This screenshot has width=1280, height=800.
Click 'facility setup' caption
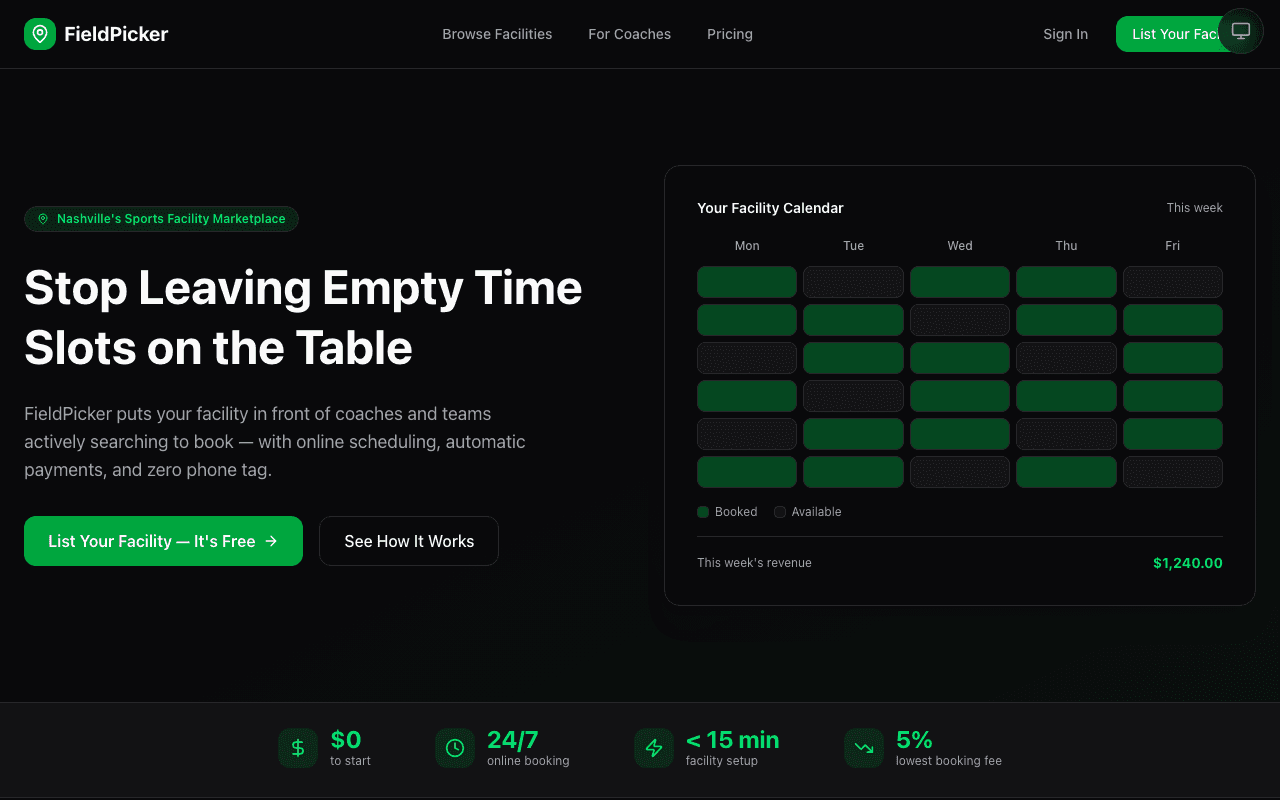click(x=722, y=761)
